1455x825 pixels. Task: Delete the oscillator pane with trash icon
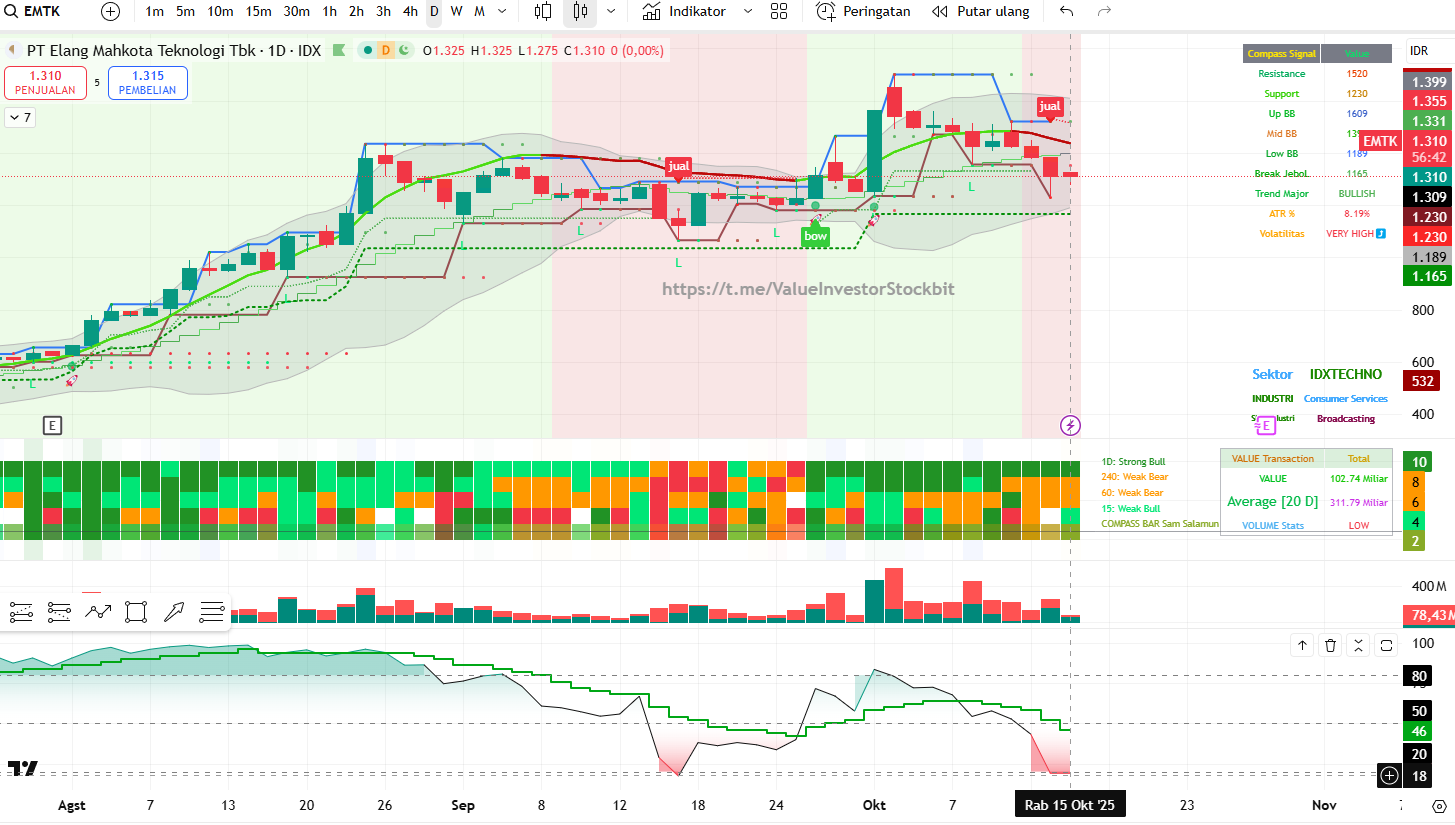coord(1330,645)
